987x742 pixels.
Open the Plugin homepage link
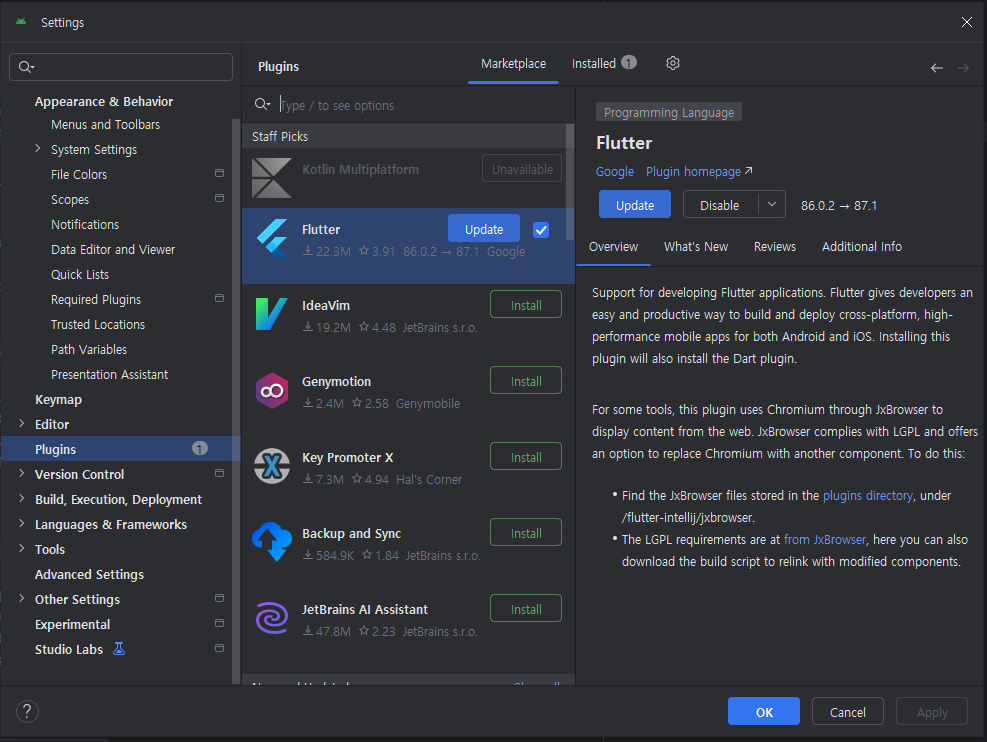click(x=699, y=172)
